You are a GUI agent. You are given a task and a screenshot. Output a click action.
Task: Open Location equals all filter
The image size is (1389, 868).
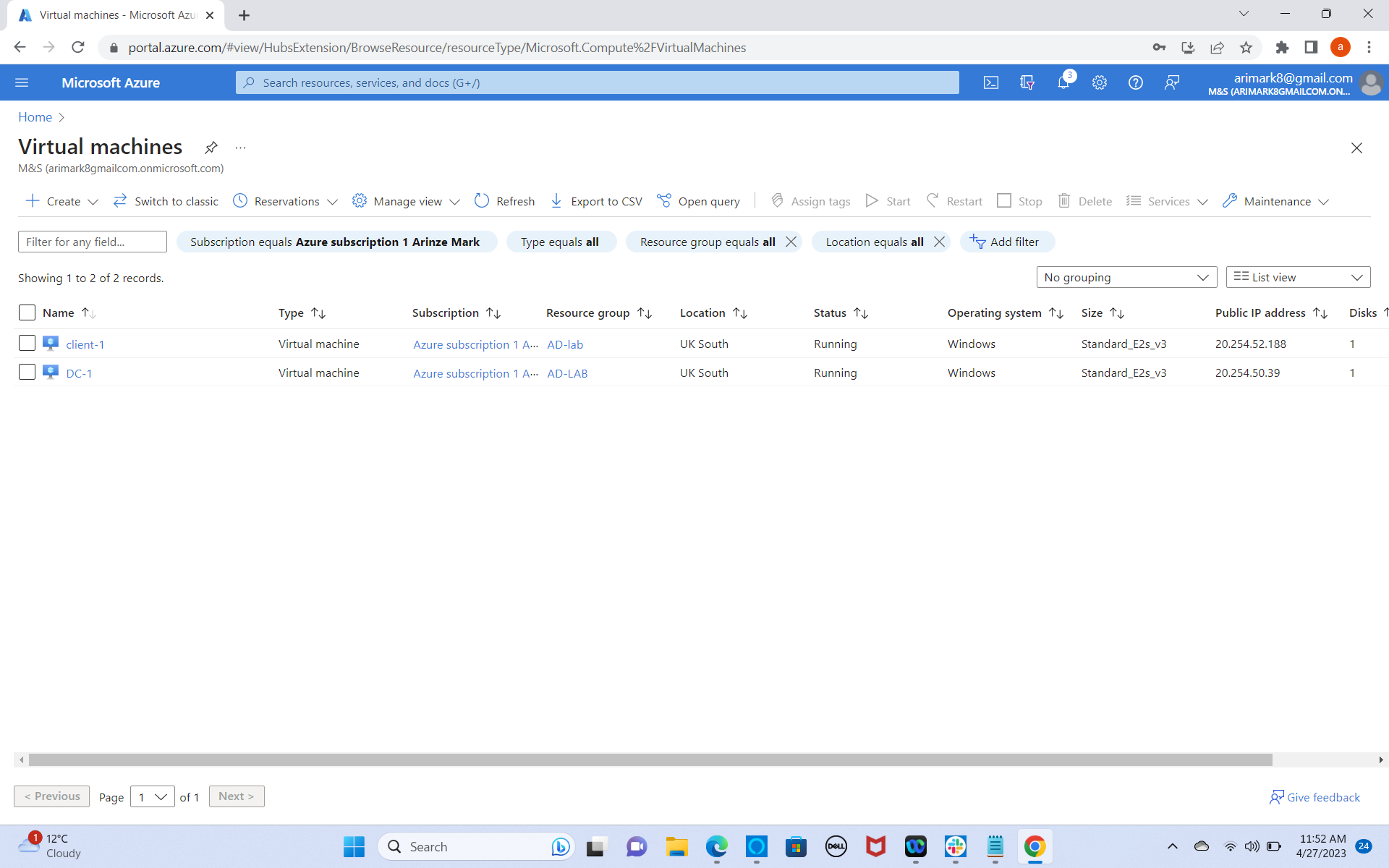pyautogui.click(x=874, y=242)
